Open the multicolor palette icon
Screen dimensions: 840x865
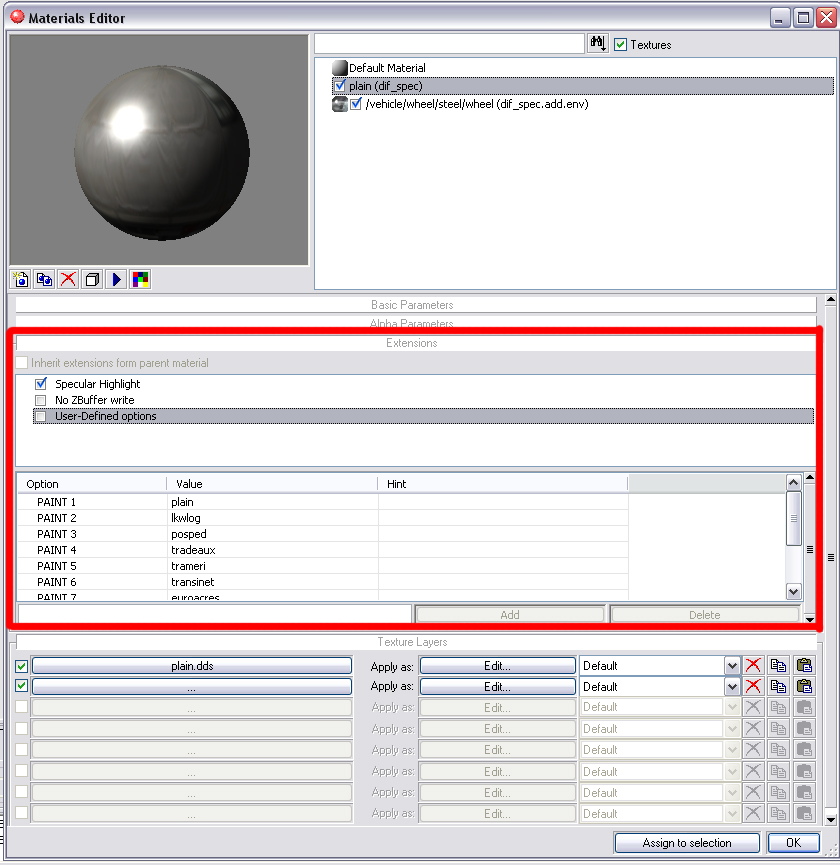(x=141, y=279)
